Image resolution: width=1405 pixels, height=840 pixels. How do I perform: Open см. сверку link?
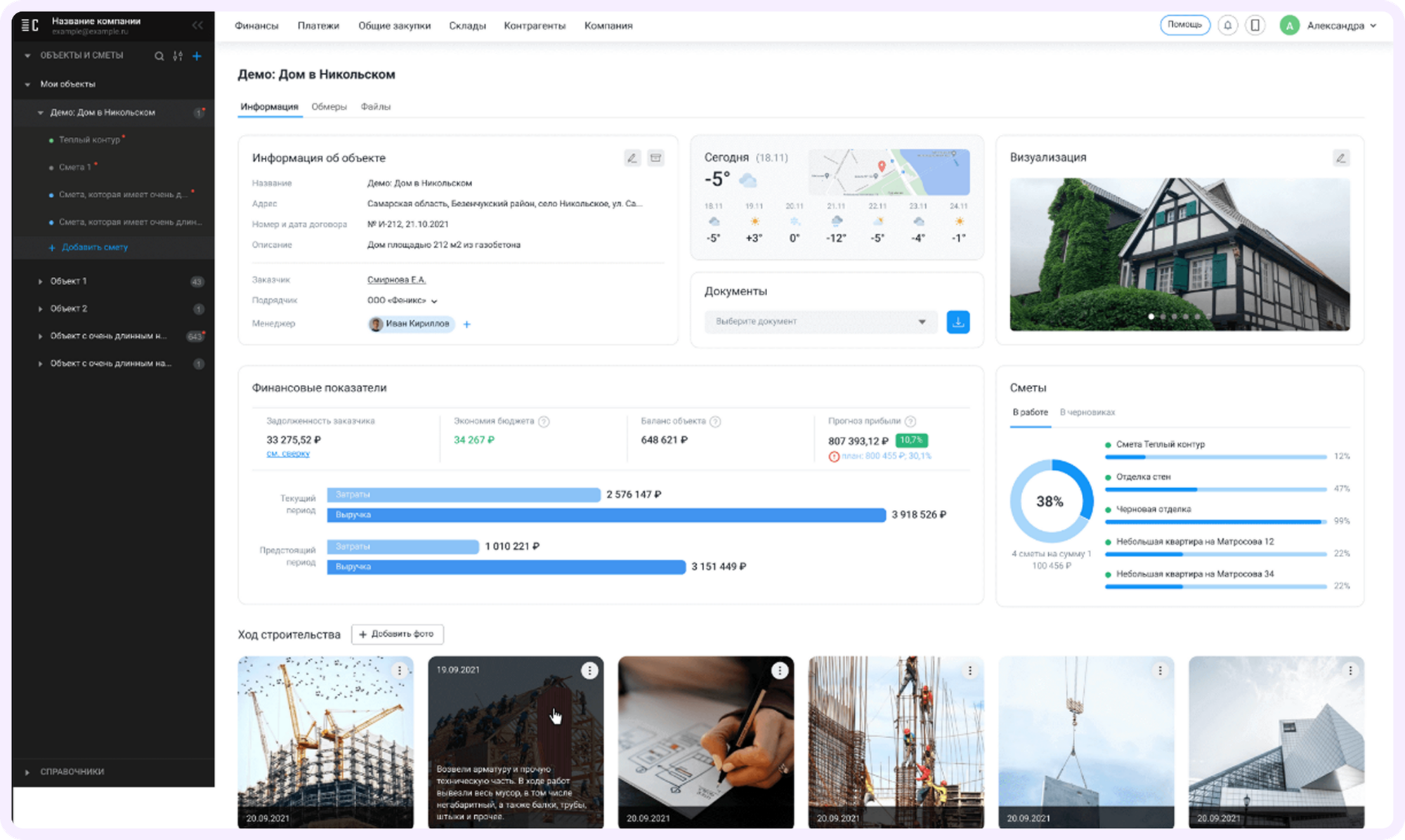point(288,454)
